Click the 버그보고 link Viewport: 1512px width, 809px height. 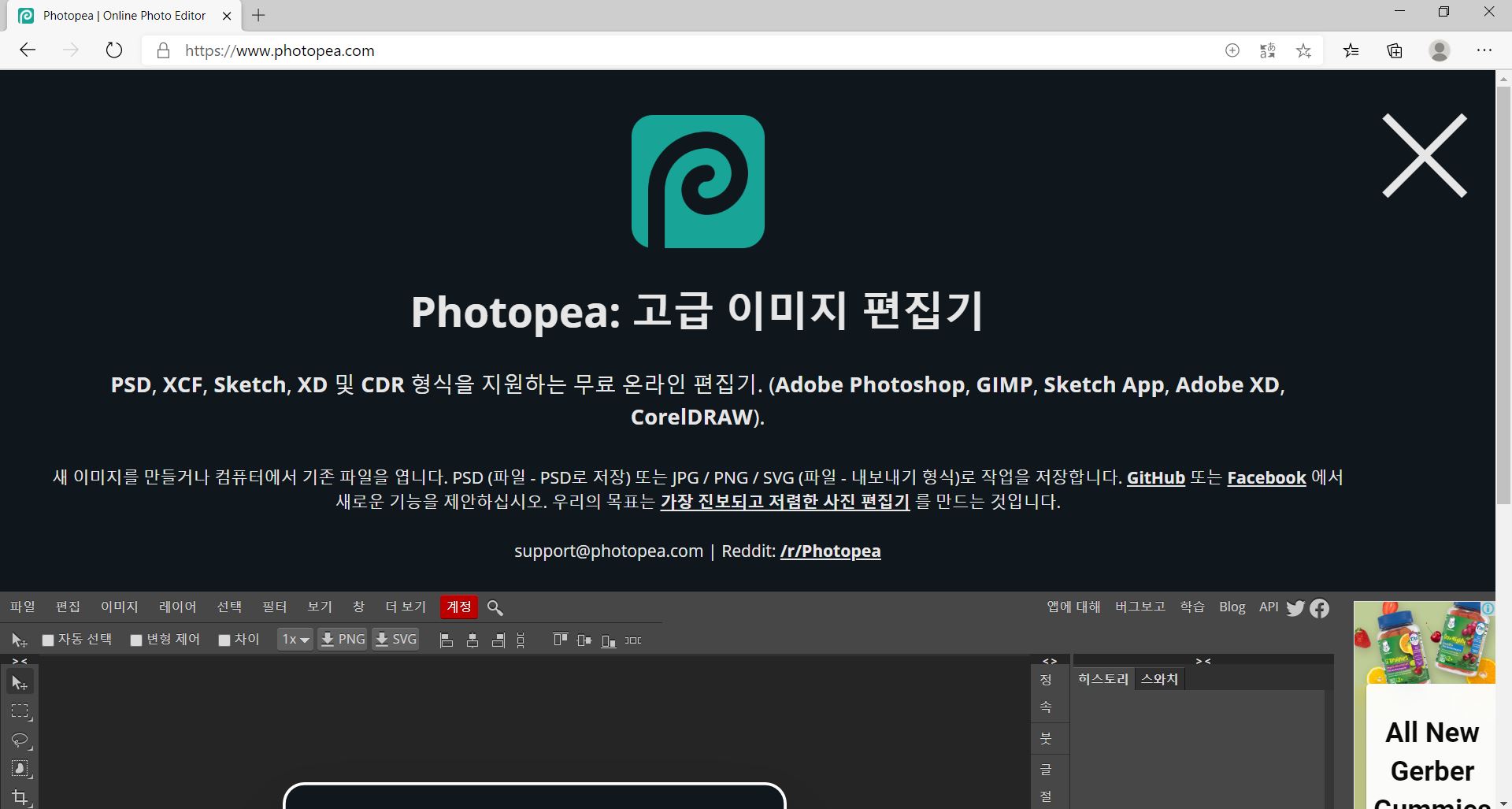click(x=1140, y=607)
